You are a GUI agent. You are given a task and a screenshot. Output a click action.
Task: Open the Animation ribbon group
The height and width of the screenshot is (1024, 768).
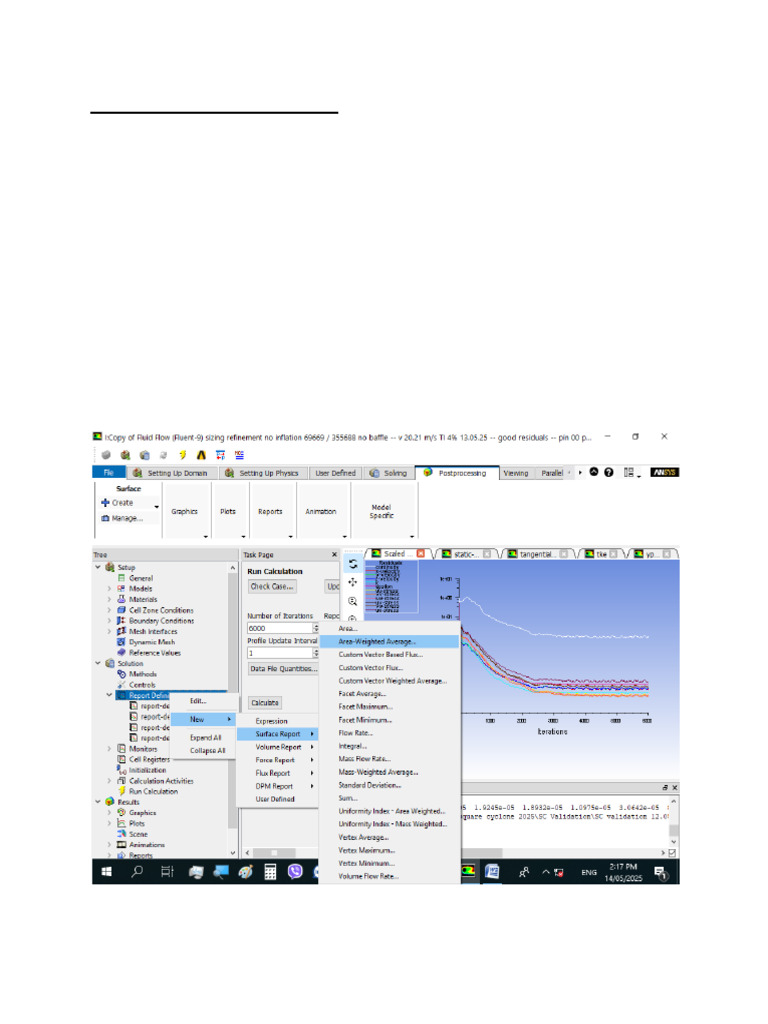pyautogui.click(x=321, y=512)
